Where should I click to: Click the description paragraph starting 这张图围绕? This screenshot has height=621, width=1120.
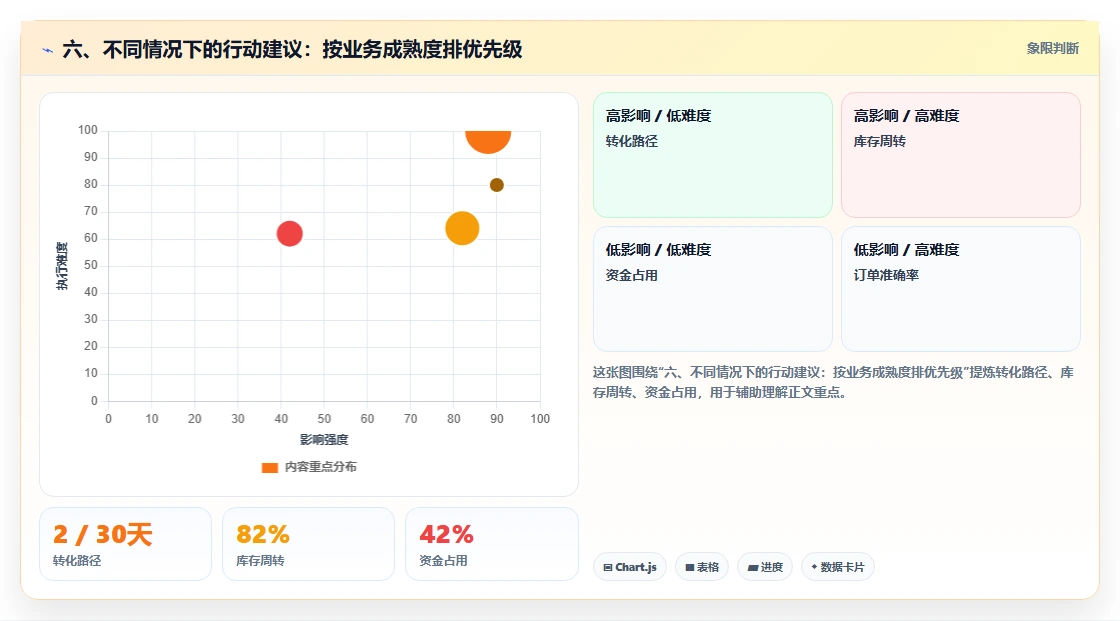point(833,382)
